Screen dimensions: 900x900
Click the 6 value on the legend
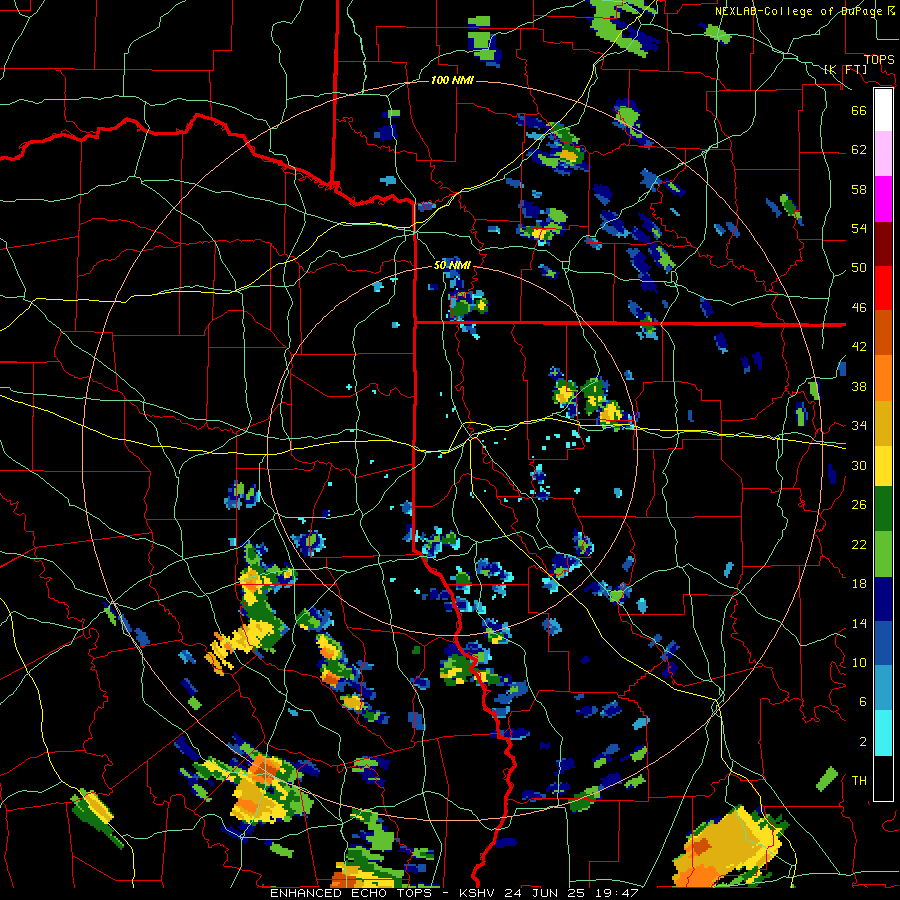[x=863, y=702]
